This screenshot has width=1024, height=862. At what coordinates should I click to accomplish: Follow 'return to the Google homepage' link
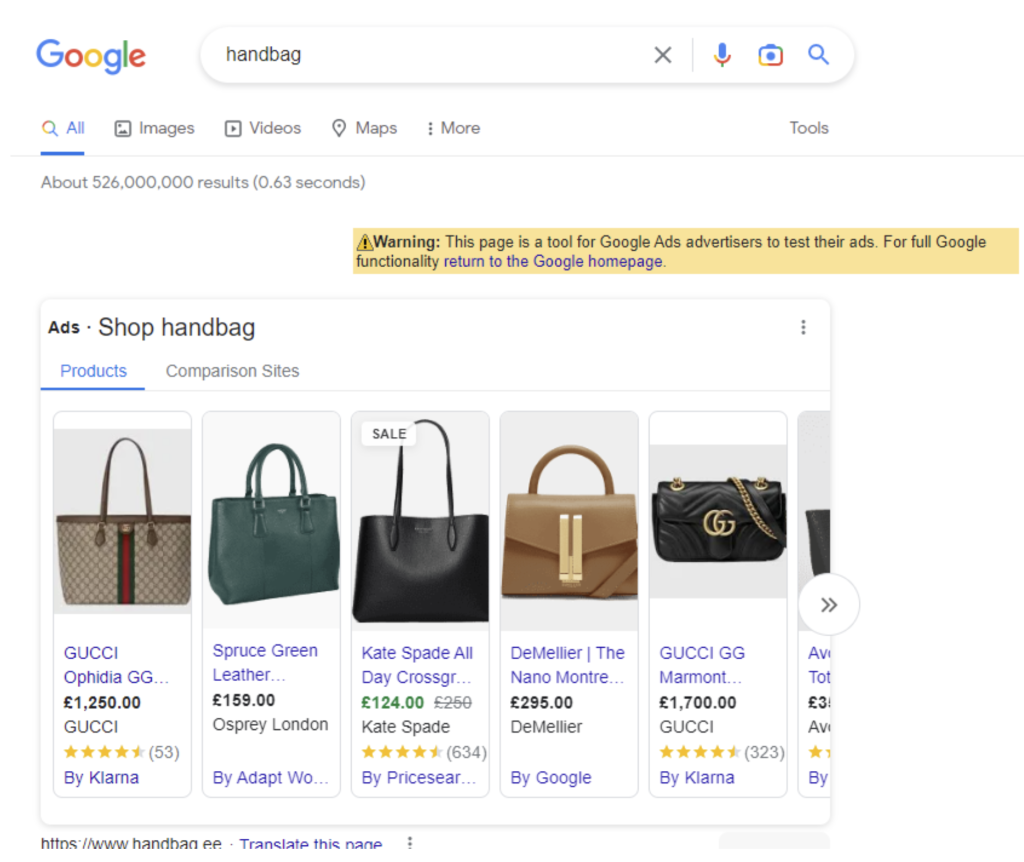click(553, 261)
